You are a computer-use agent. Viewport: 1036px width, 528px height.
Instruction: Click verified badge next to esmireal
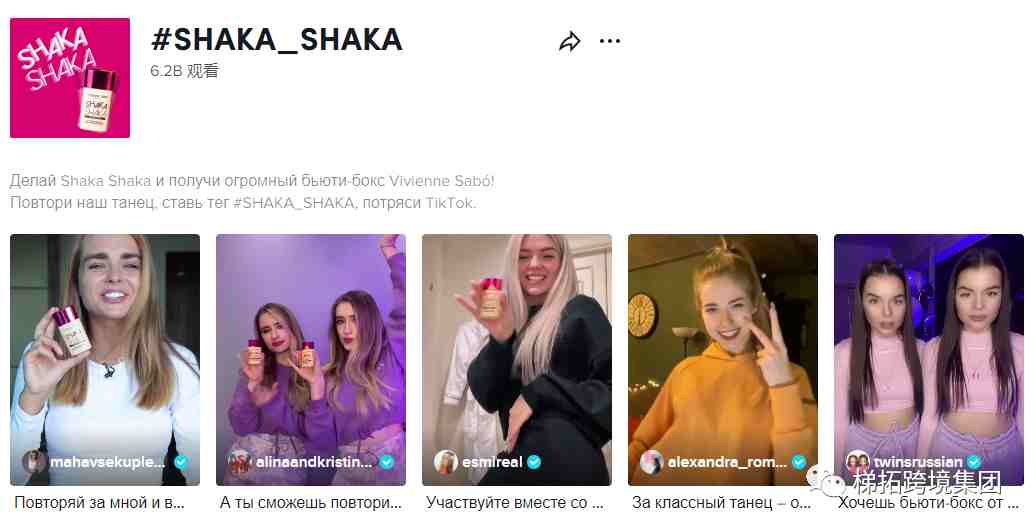point(534,462)
